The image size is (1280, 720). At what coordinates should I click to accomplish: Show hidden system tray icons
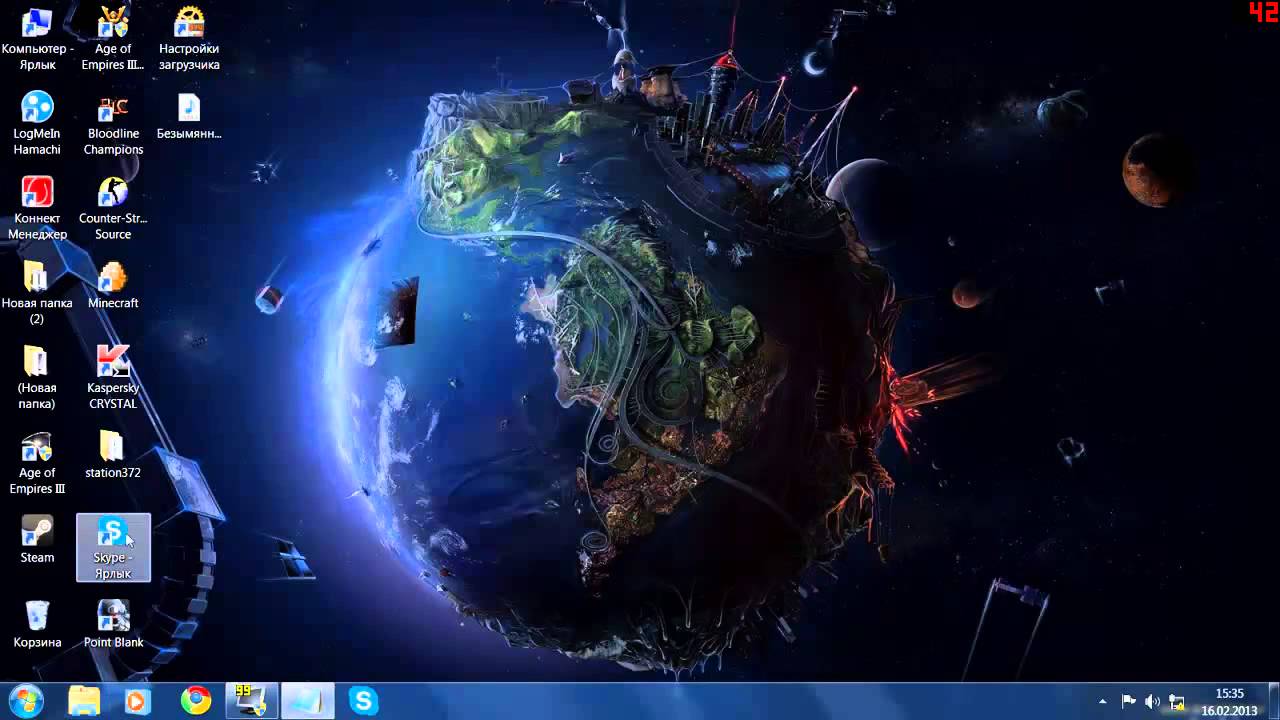point(1103,702)
